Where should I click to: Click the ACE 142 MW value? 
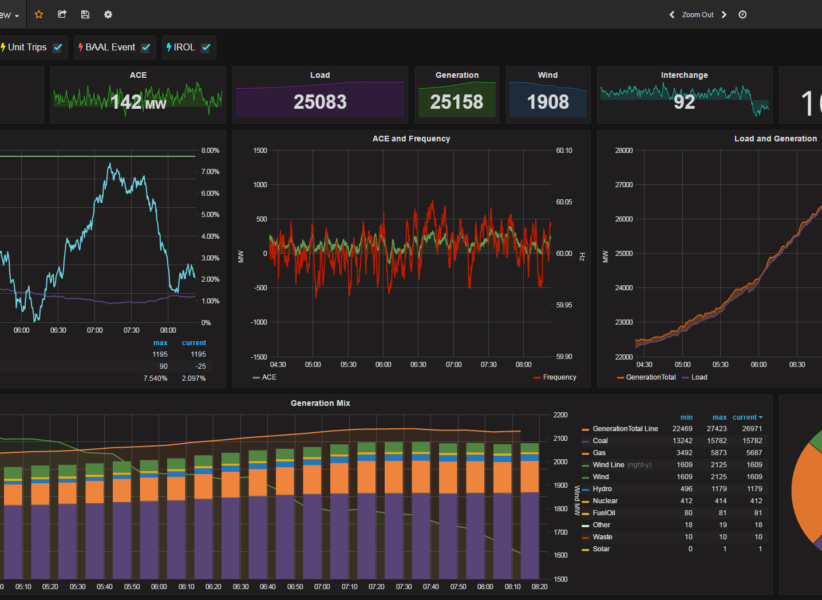(x=138, y=102)
